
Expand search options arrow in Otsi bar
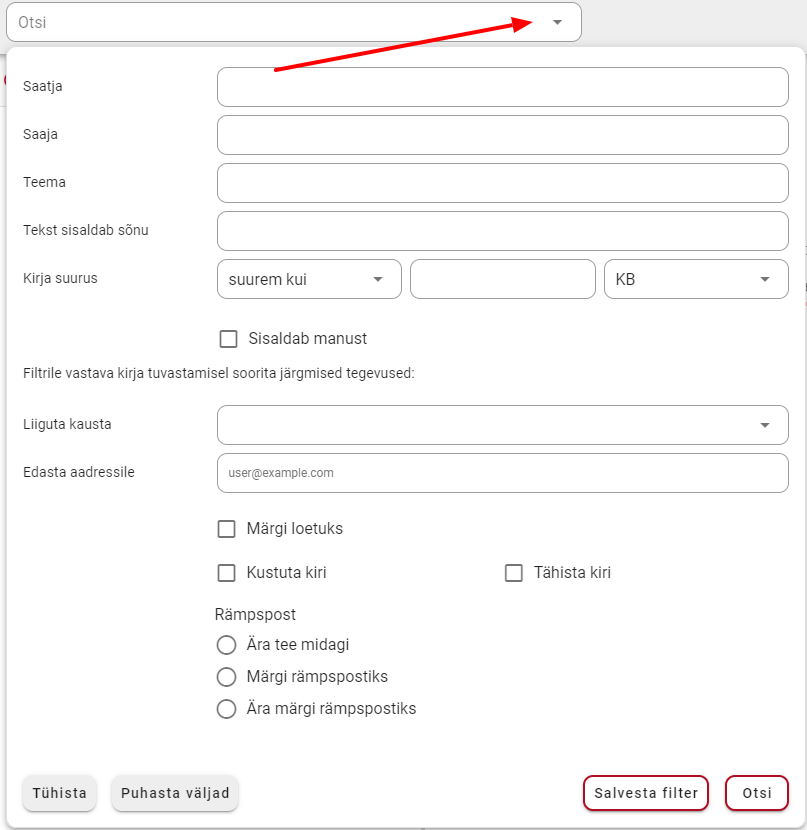click(x=557, y=22)
